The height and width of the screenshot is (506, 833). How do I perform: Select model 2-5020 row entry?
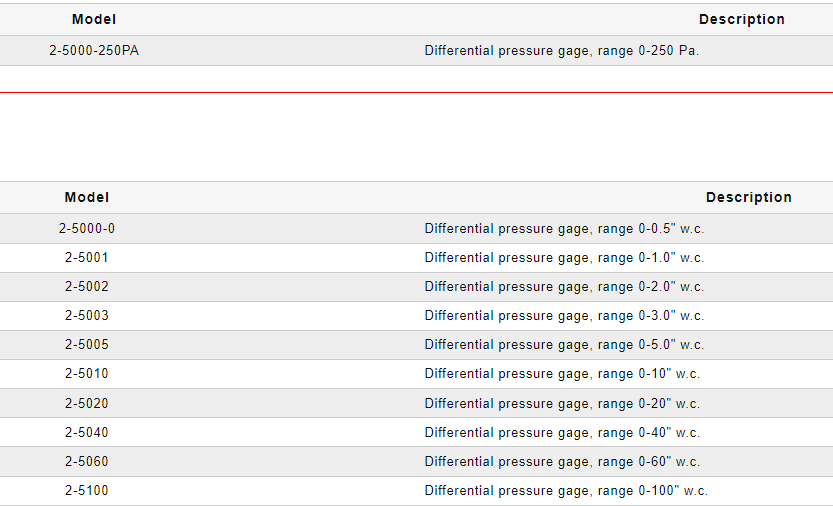[87, 403]
